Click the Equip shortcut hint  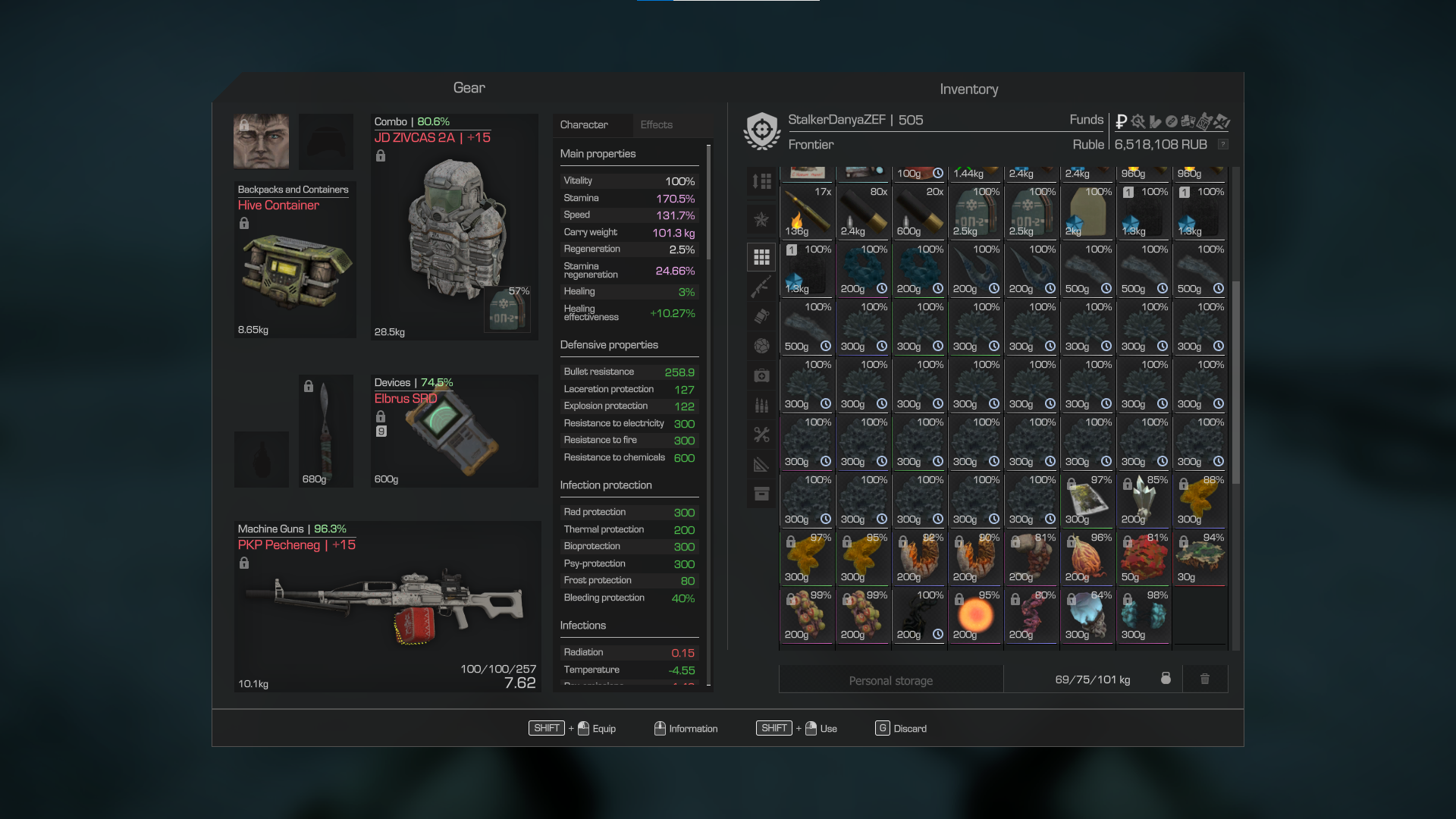pos(573,728)
